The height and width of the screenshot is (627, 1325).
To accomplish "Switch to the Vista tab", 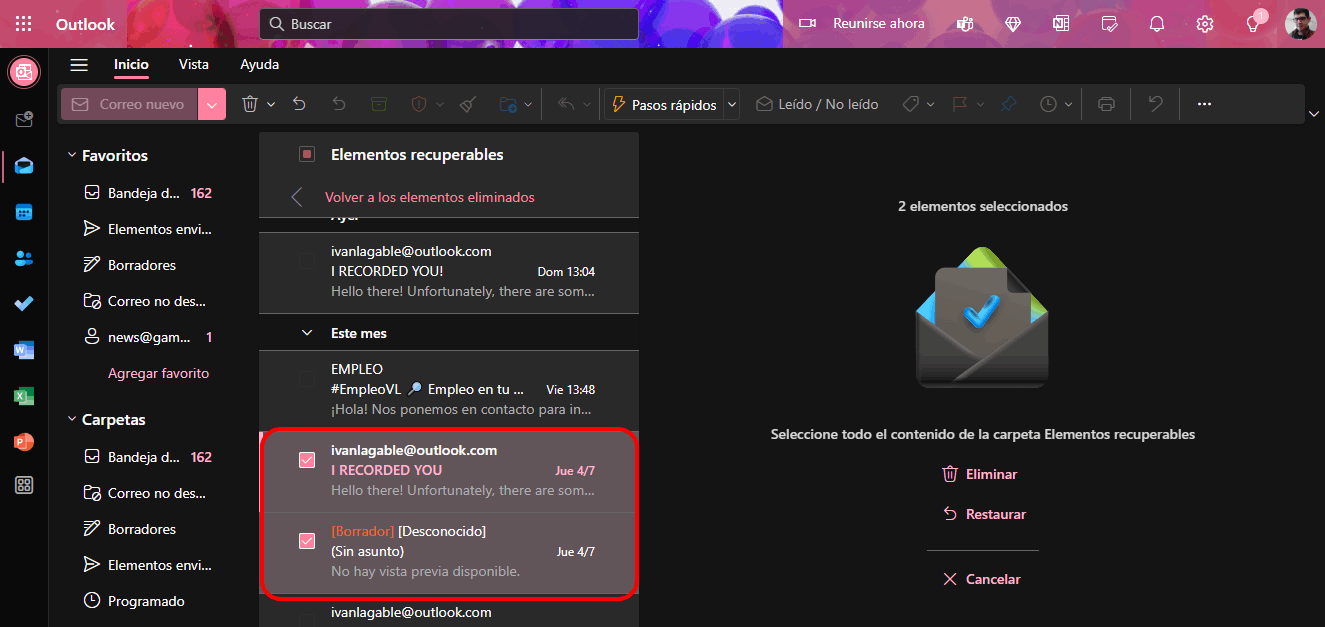I will point(193,64).
